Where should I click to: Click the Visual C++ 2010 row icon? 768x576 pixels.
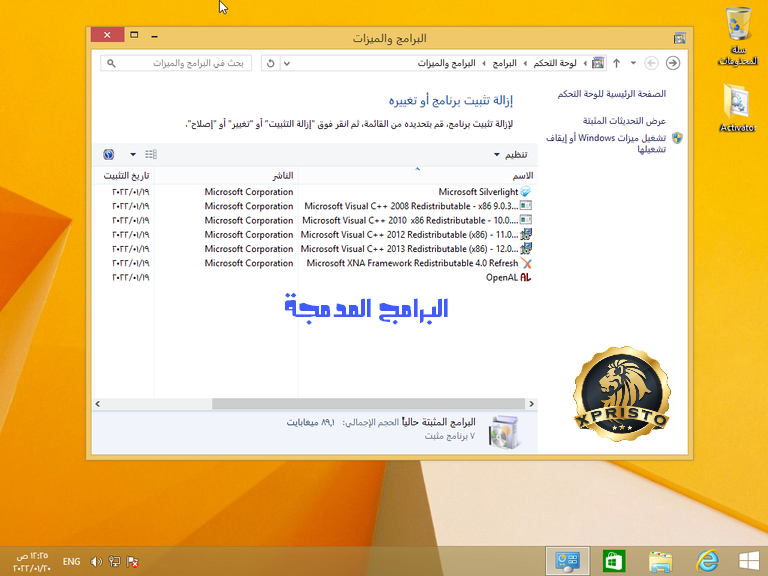click(x=526, y=220)
